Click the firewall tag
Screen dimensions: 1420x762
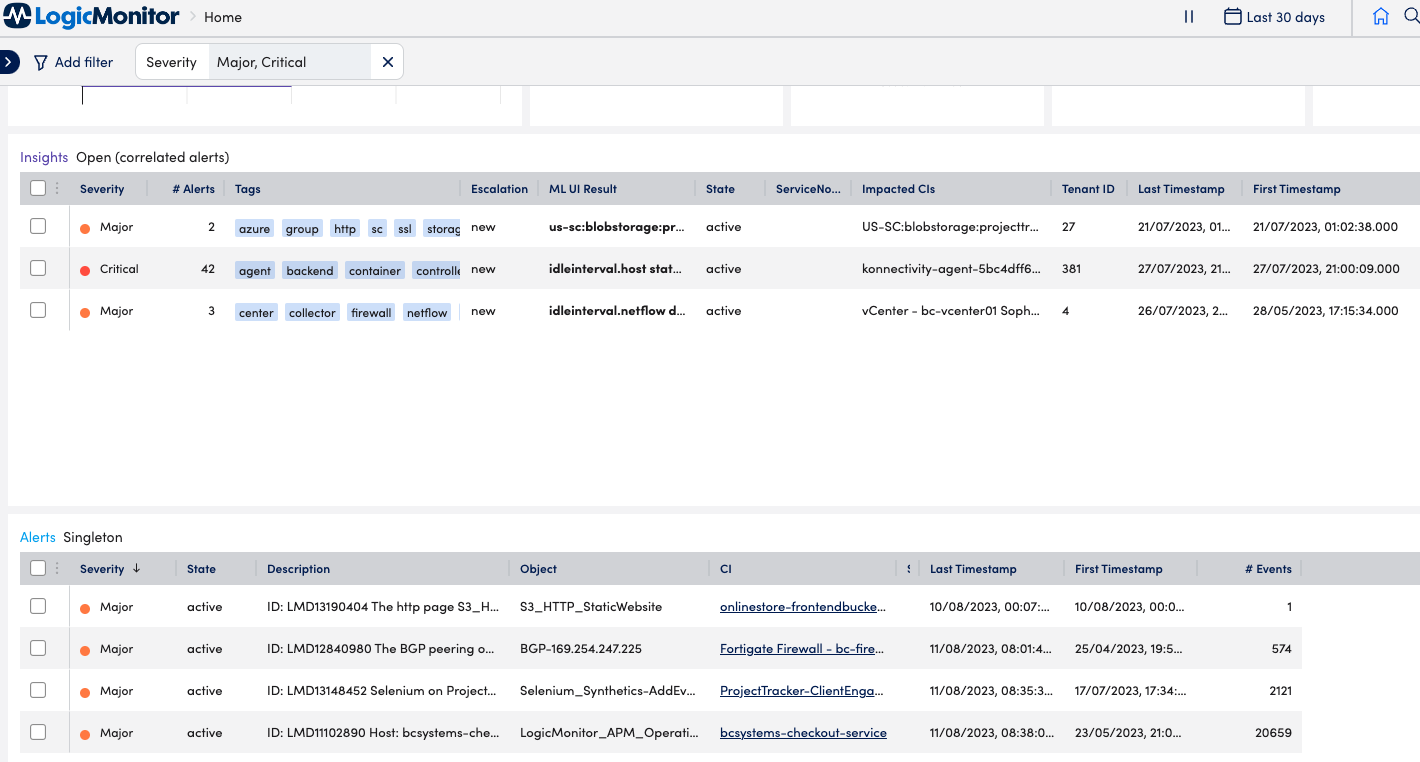pyautogui.click(x=371, y=313)
